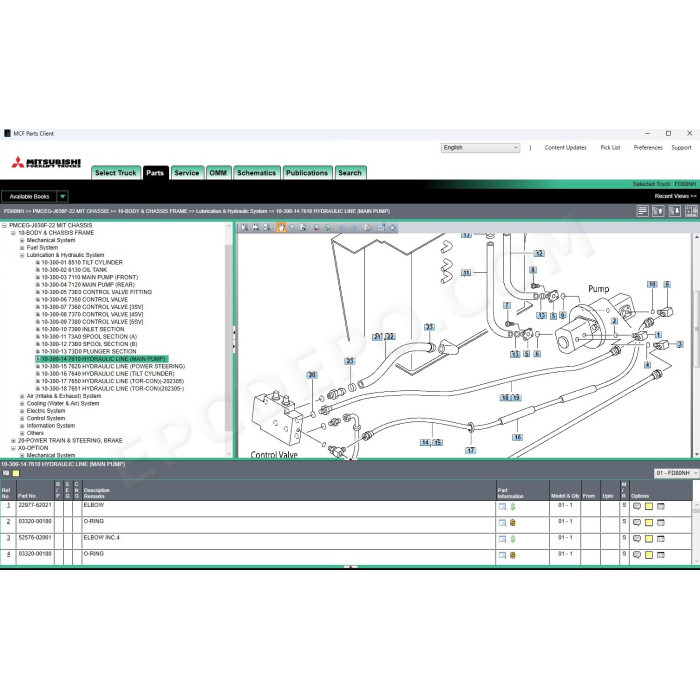Open comment bubble for ref 4 O-RING
This screenshot has height=700, width=700.
point(637,554)
